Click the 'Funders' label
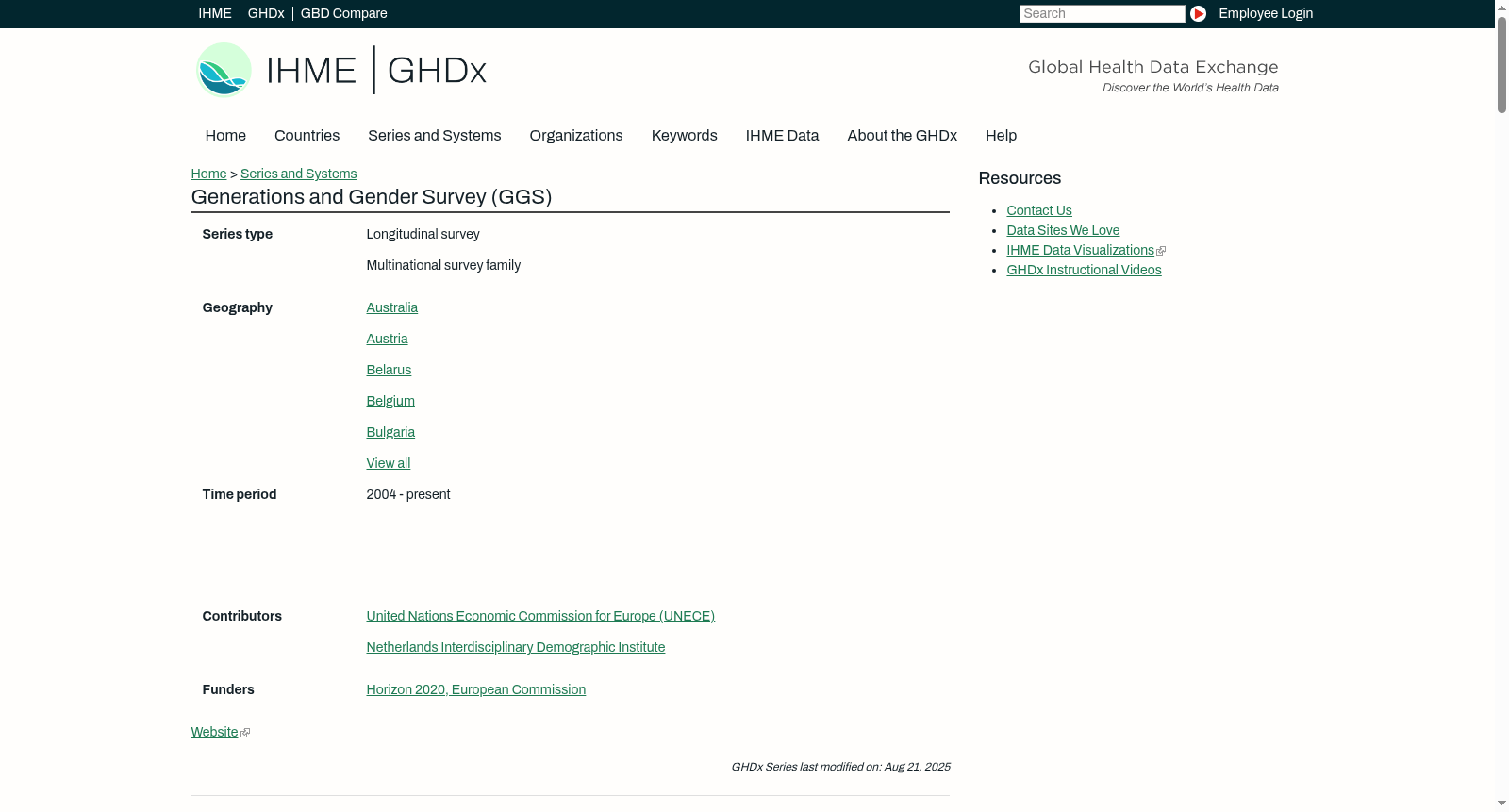The width and height of the screenshot is (1509, 812). pos(228,689)
